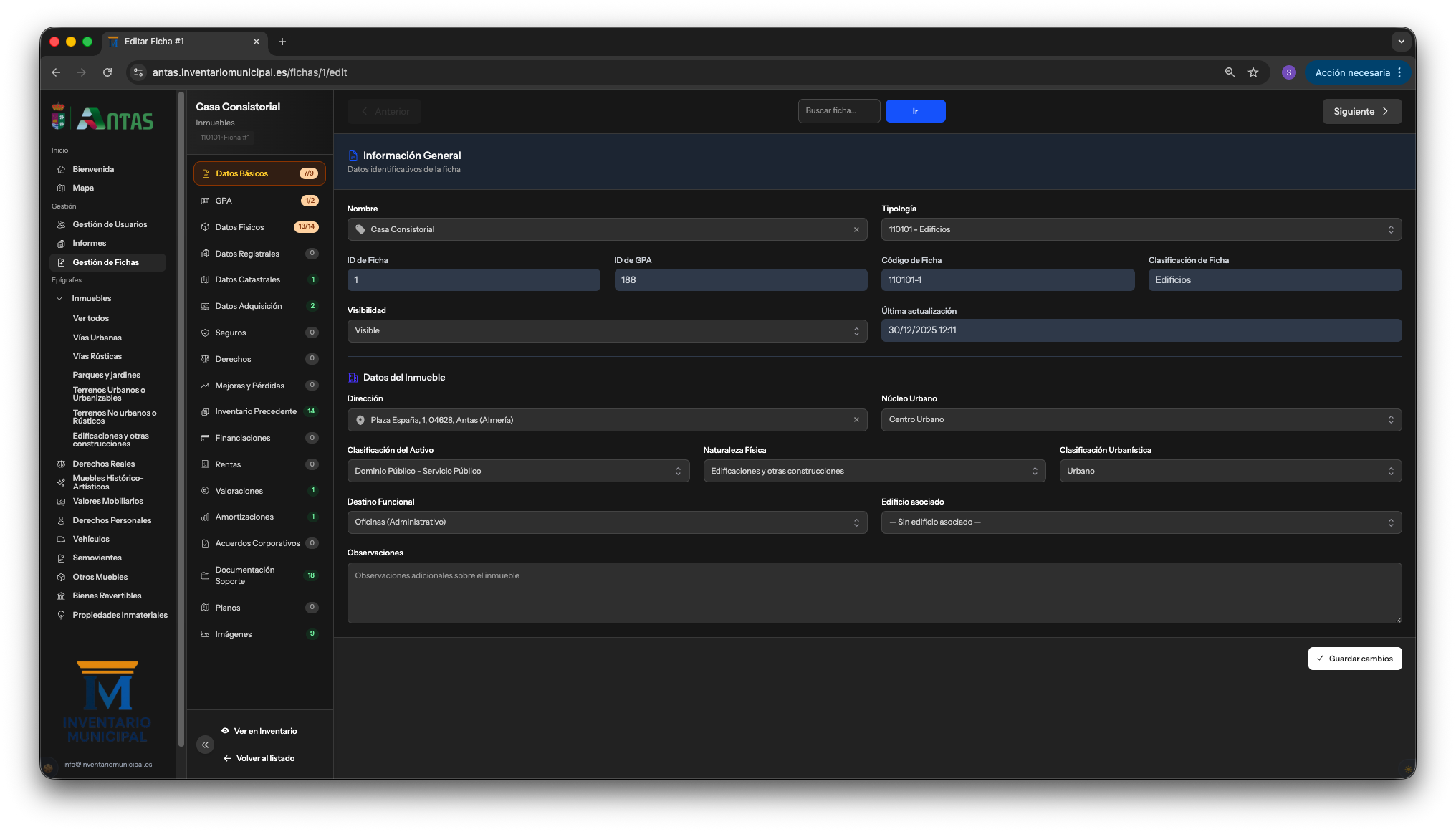Image resolution: width=1456 pixels, height=832 pixels.
Task: Switch to the Datos Físicos section
Action: 239,227
